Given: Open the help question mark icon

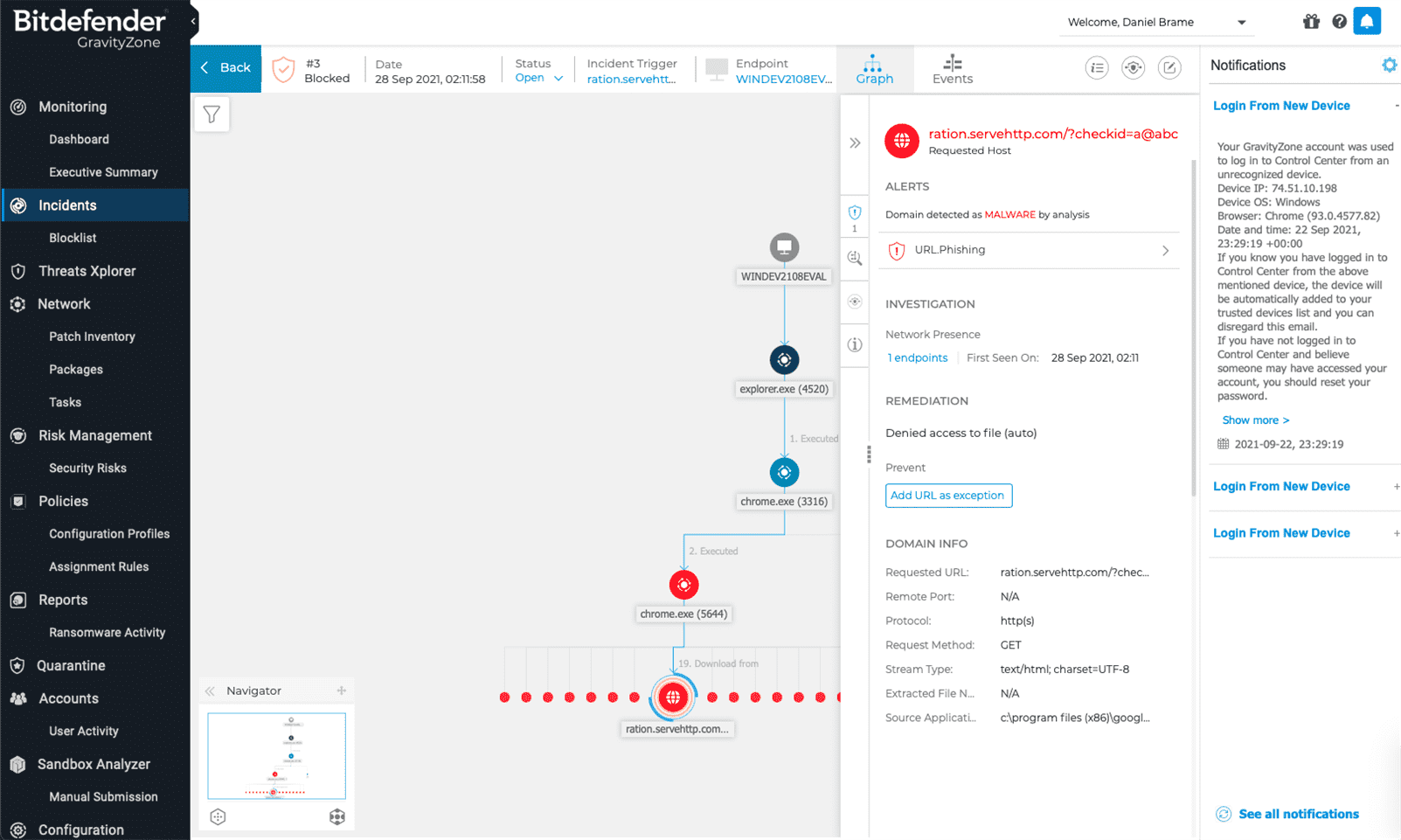Looking at the screenshot, I should click(1339, 22).
